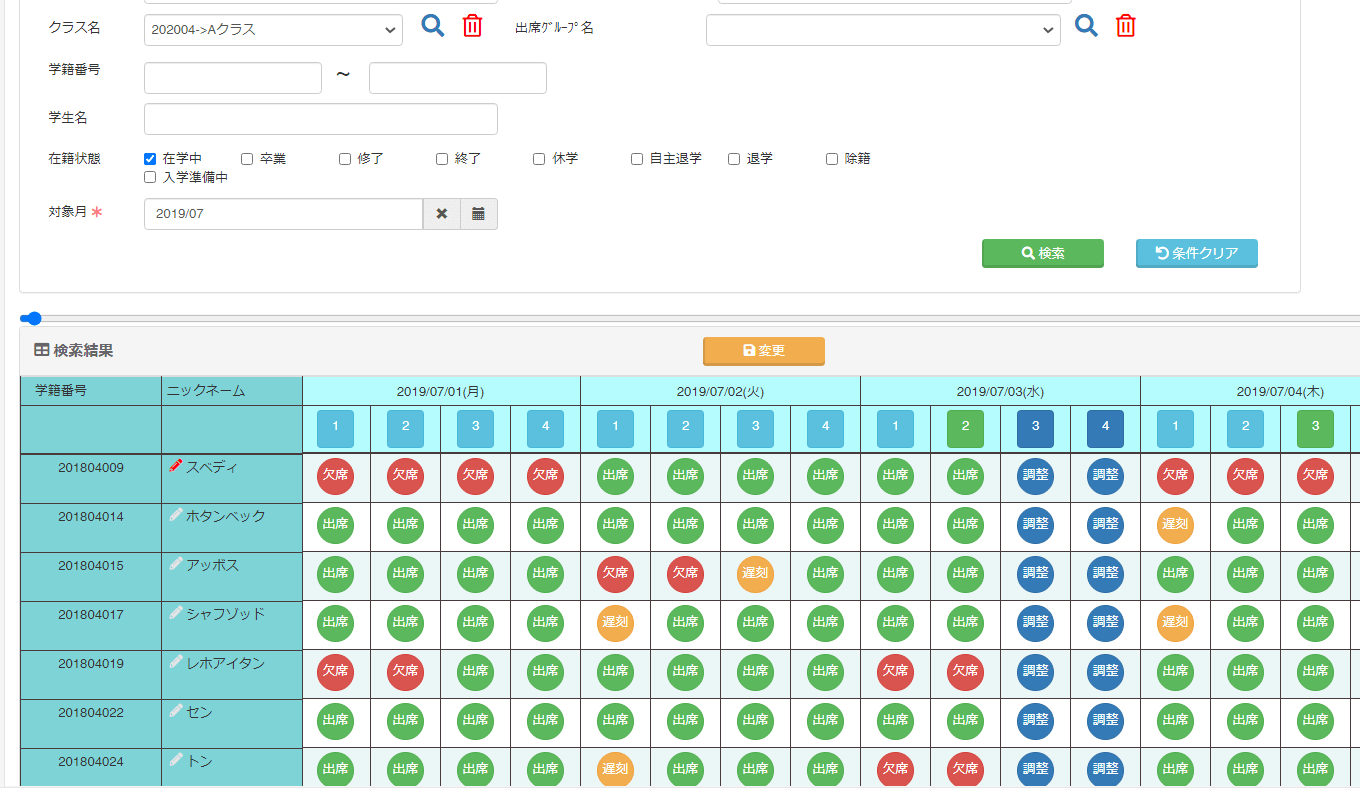This screenshot has height=789, width=1360.
Task: Click dark blue period 4 header for 07/03
Action: [1106, 429]
